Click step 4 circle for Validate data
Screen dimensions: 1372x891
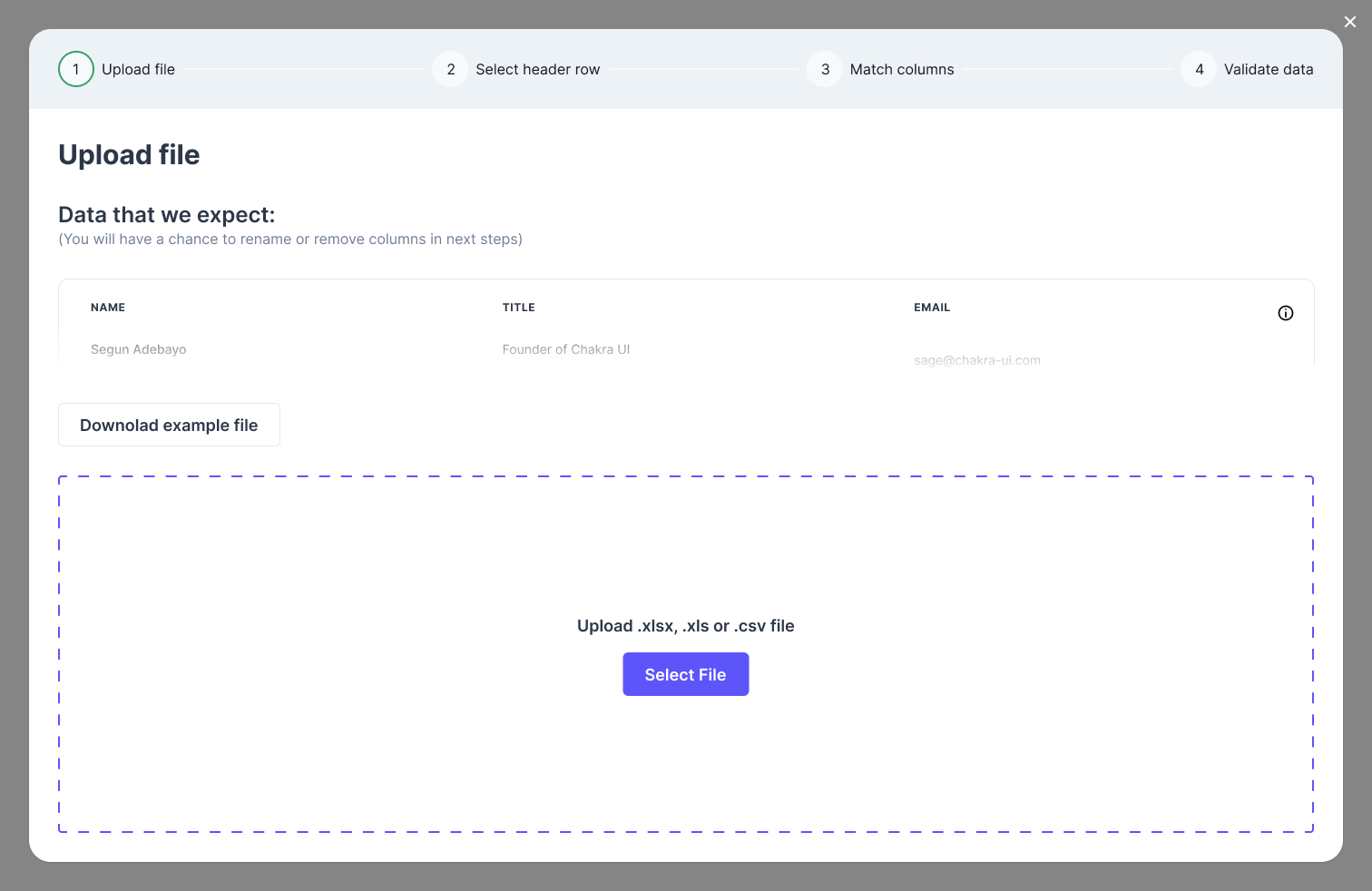pos(1199,69)
